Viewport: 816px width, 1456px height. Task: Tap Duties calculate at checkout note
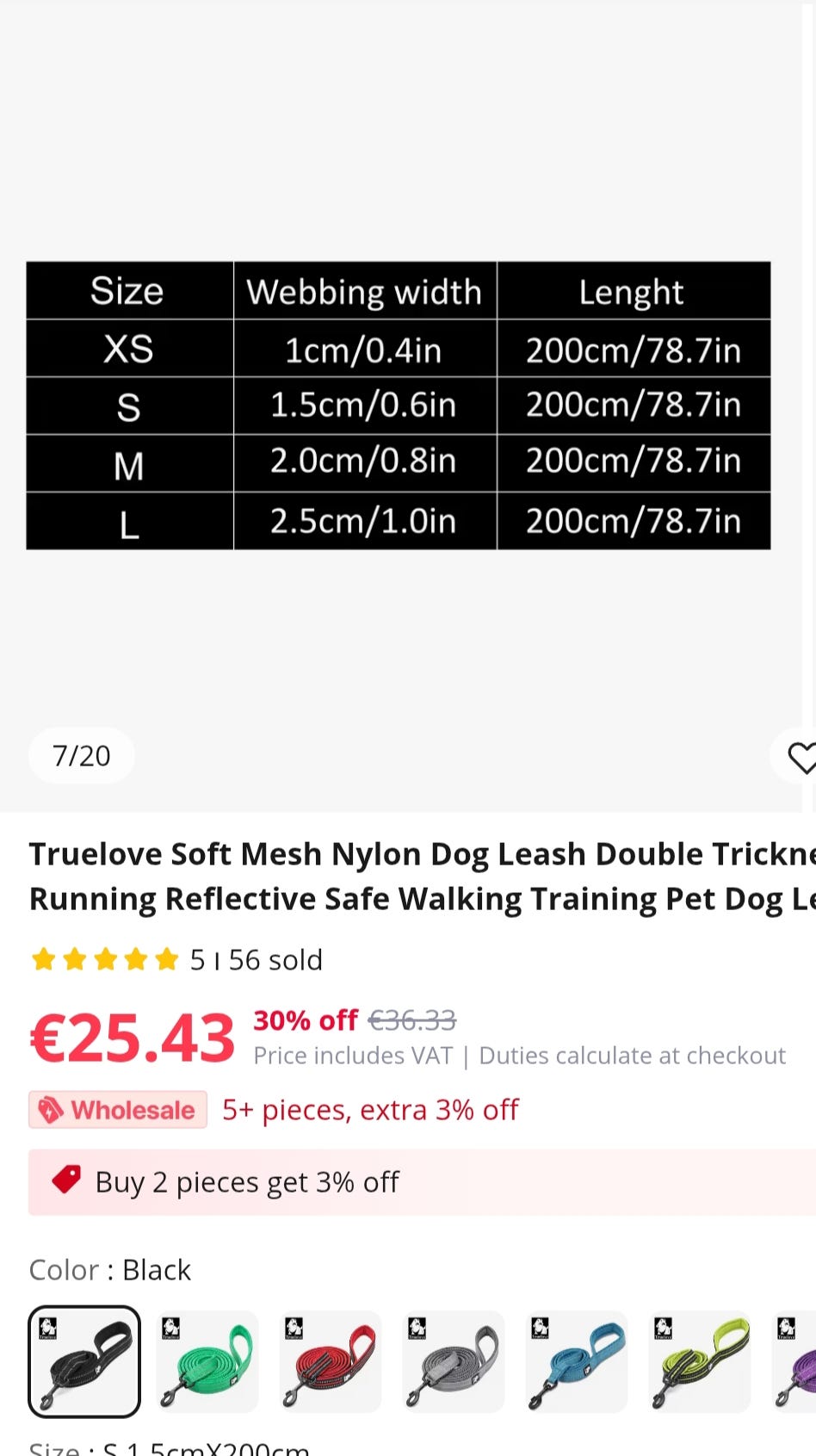click(x=632, y=1056)
